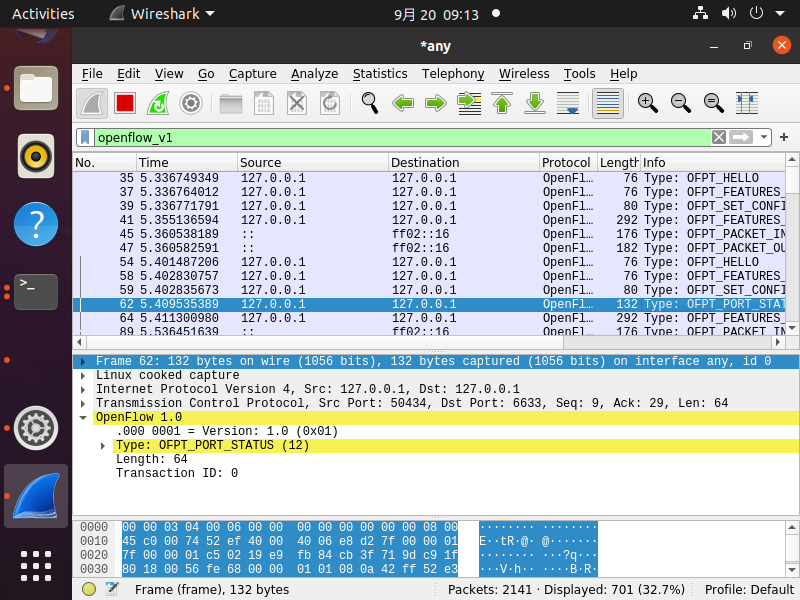Go back in packet history arrow
The width and height of the screenshot is (800, 600).
[403, 104]
